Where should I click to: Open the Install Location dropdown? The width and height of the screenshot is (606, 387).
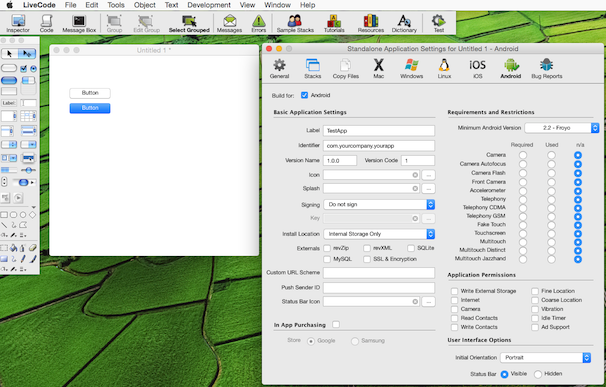[x=379, y=234]
